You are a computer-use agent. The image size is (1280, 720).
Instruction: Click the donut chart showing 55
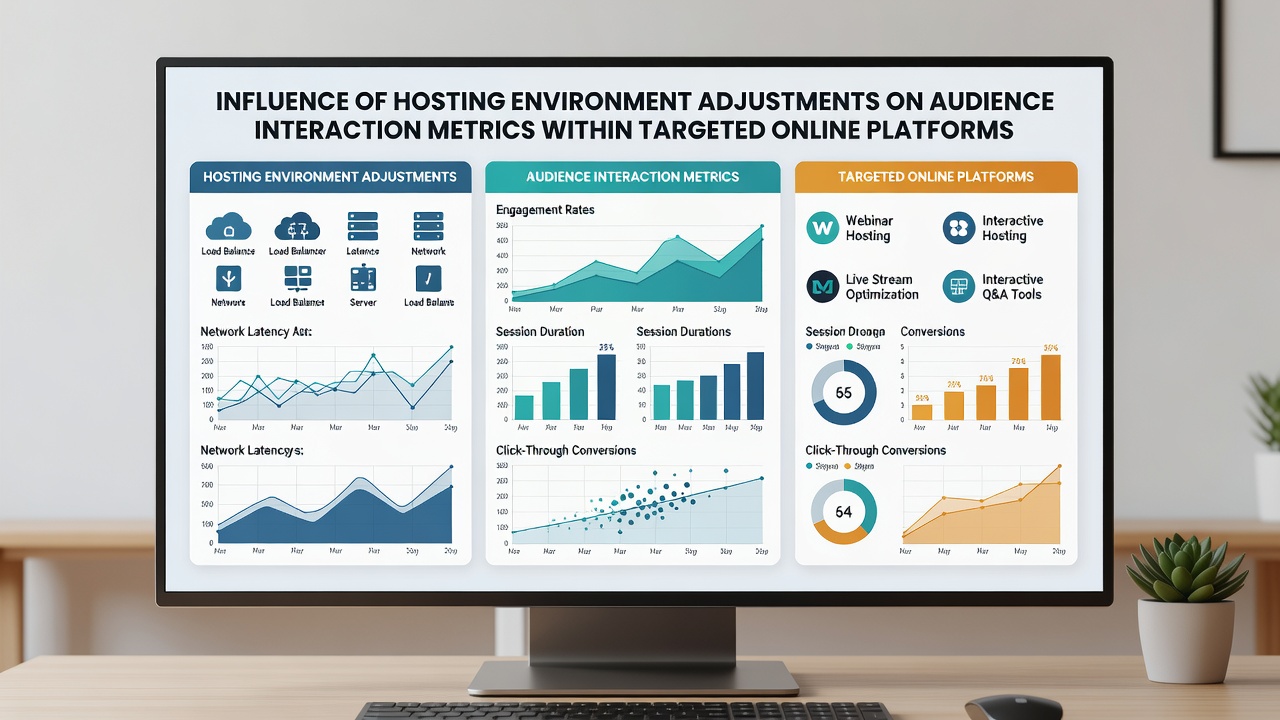click(843, 393)
